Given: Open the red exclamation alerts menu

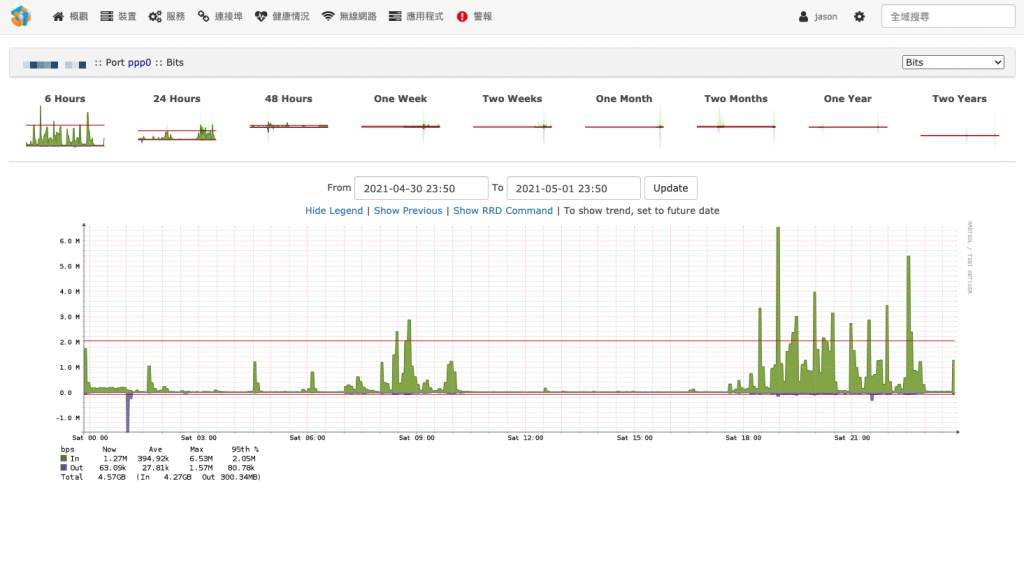Looking at the screenshot, I should (x=474, y=16).
